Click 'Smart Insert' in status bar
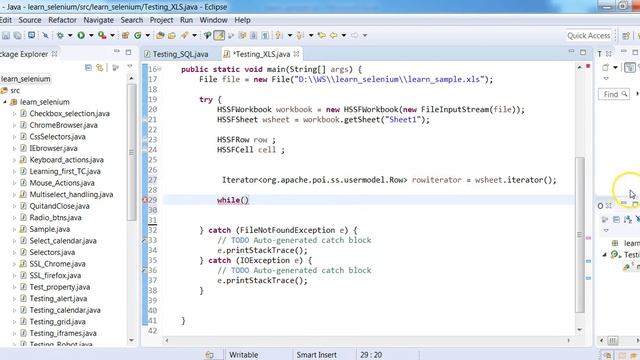Image resolution: width=640 pixels, height=360 pixels. point(316,355)
